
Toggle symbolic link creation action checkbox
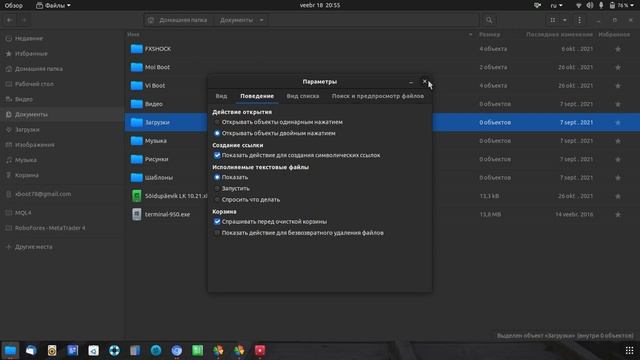point(217,155)
